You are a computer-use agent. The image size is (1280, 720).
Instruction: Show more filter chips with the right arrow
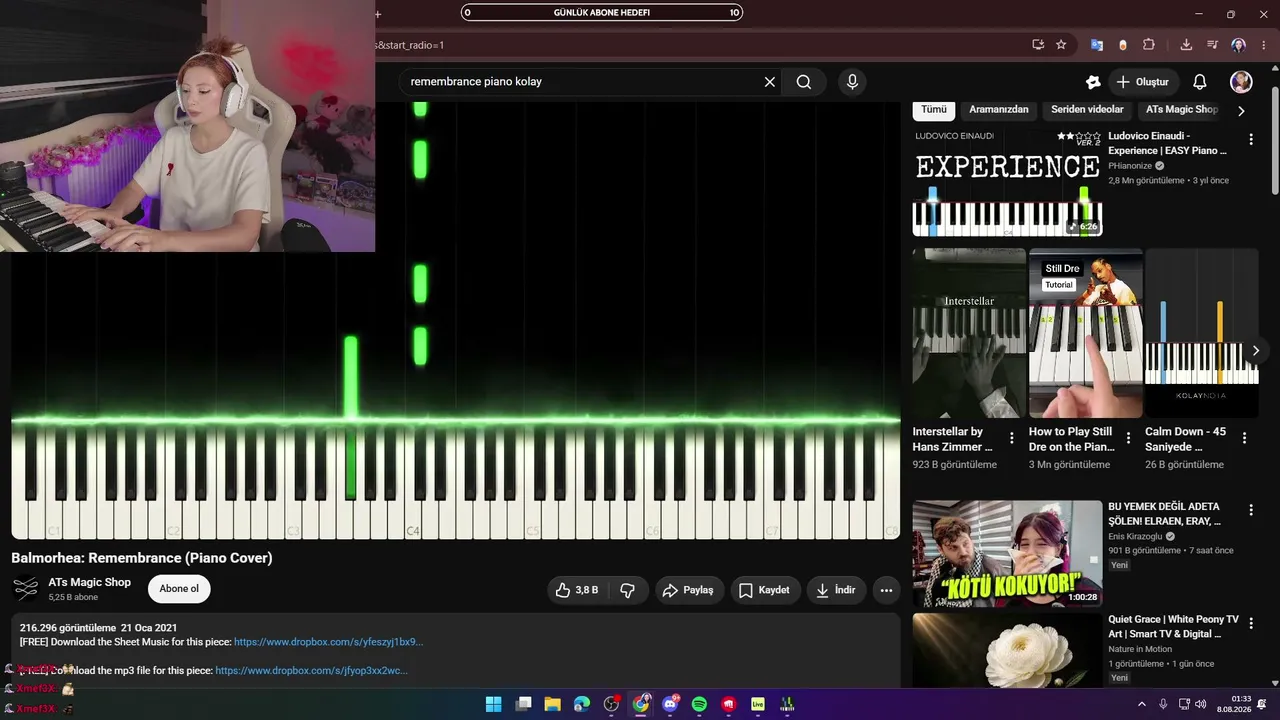pyautogui.click(x=1242, y=111)
